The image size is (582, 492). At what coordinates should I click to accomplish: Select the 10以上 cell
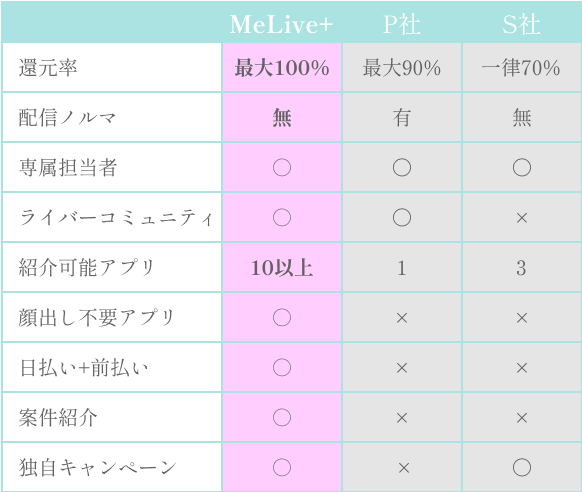[x=282, y=268]
